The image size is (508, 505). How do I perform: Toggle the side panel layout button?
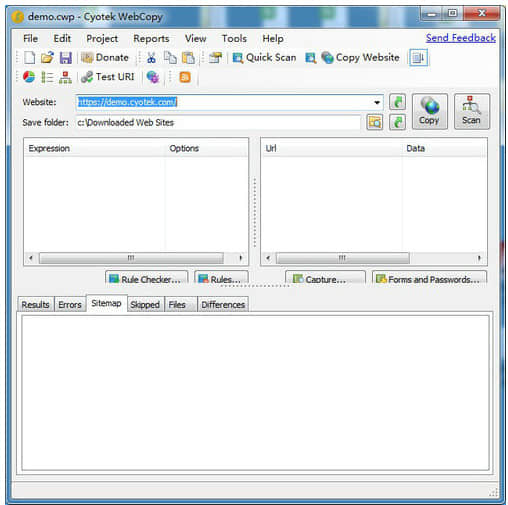(419, 58)
